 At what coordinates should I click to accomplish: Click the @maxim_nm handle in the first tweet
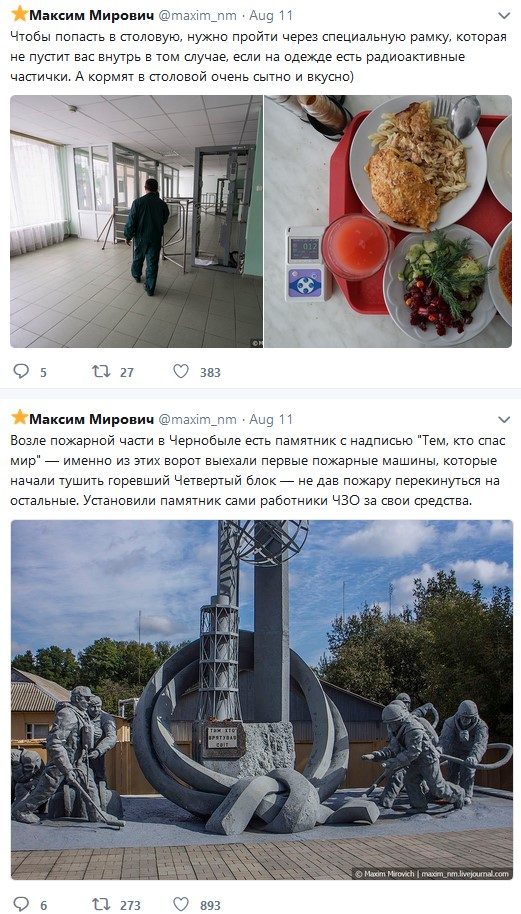click(x=198, y=15)
